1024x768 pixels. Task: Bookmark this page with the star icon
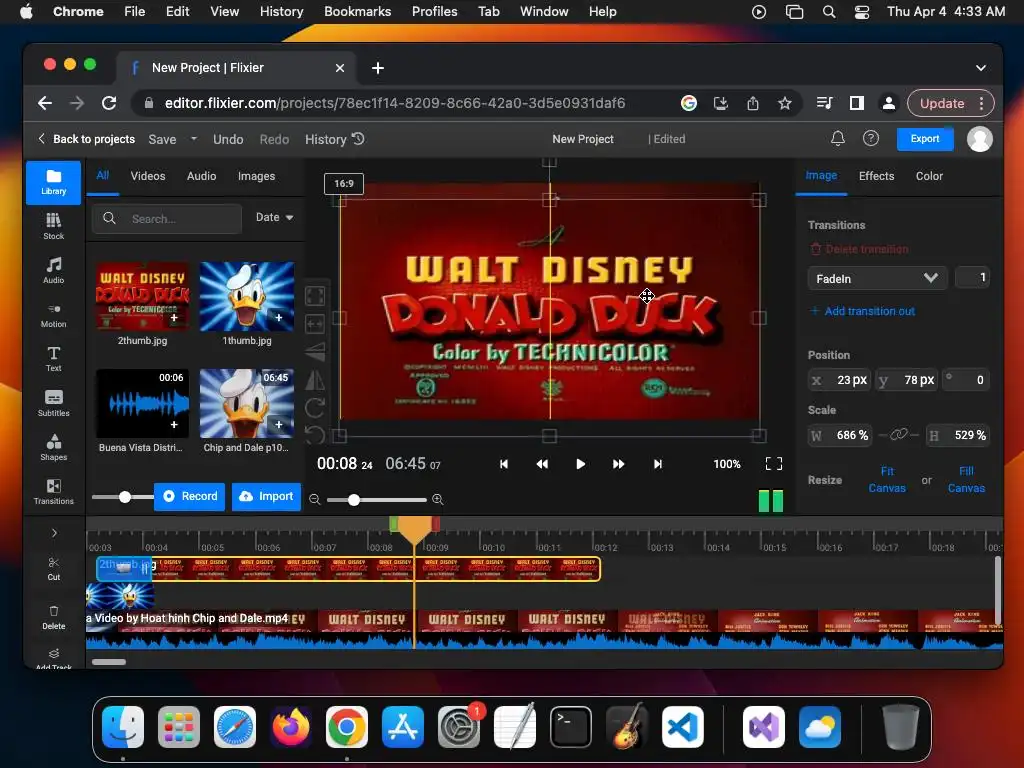(785, 103)
